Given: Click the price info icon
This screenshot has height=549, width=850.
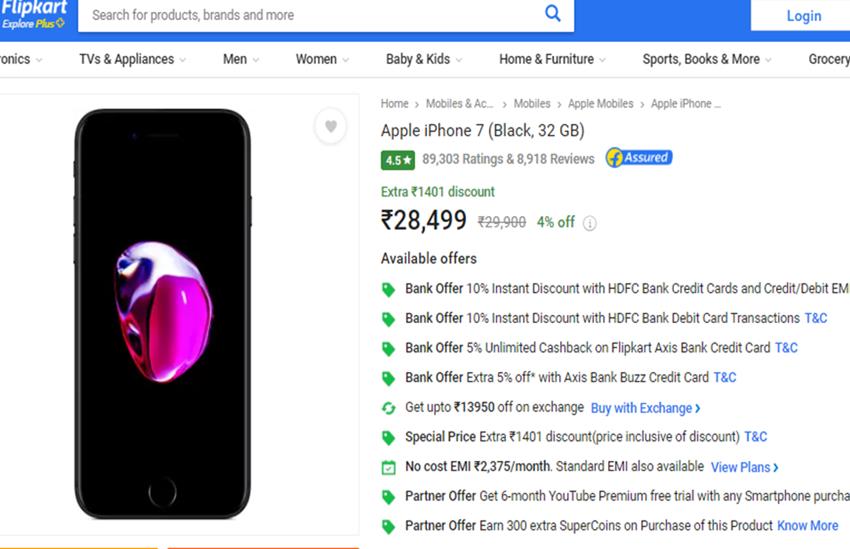Looking at the screenshot, I should (x=590, y=223).
